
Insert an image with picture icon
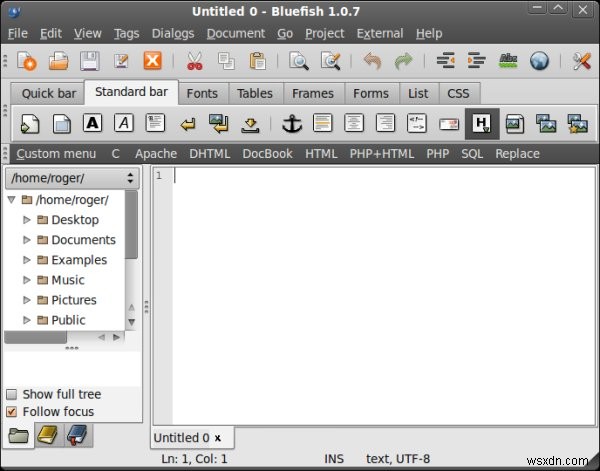[515, 124]
